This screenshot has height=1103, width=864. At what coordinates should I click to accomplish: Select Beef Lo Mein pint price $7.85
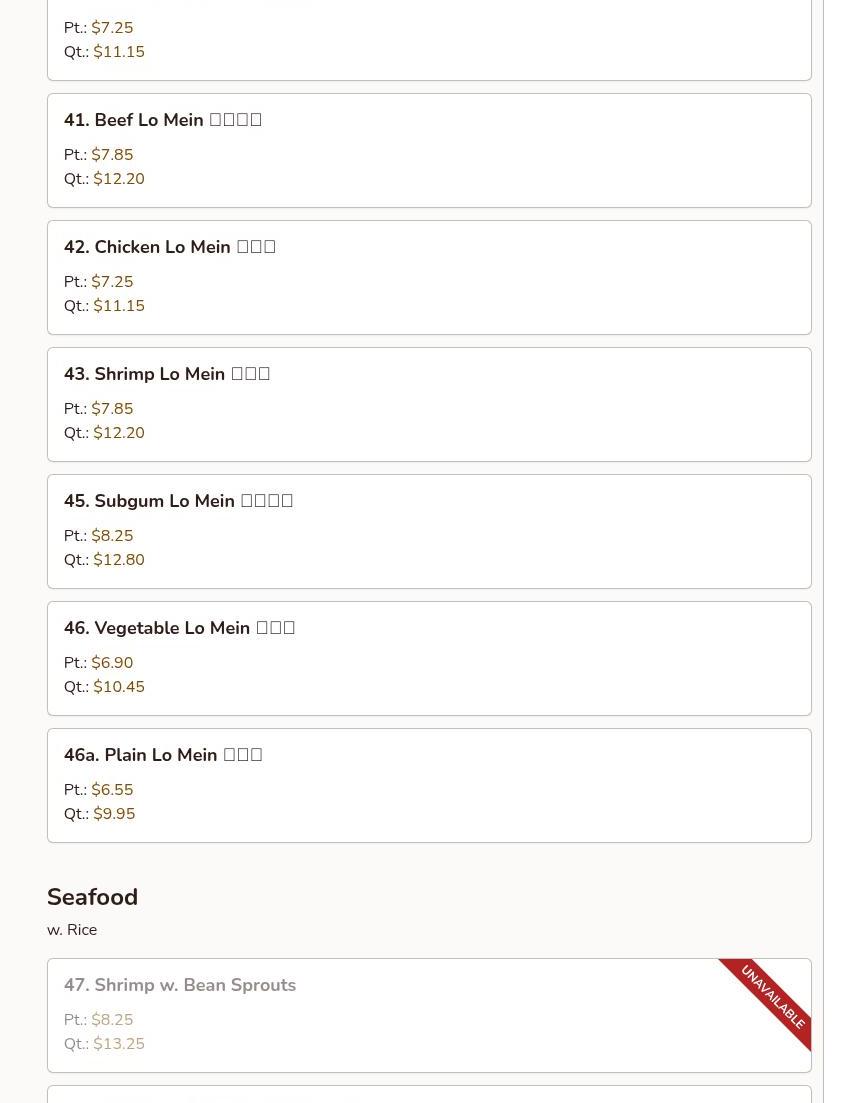112,155
